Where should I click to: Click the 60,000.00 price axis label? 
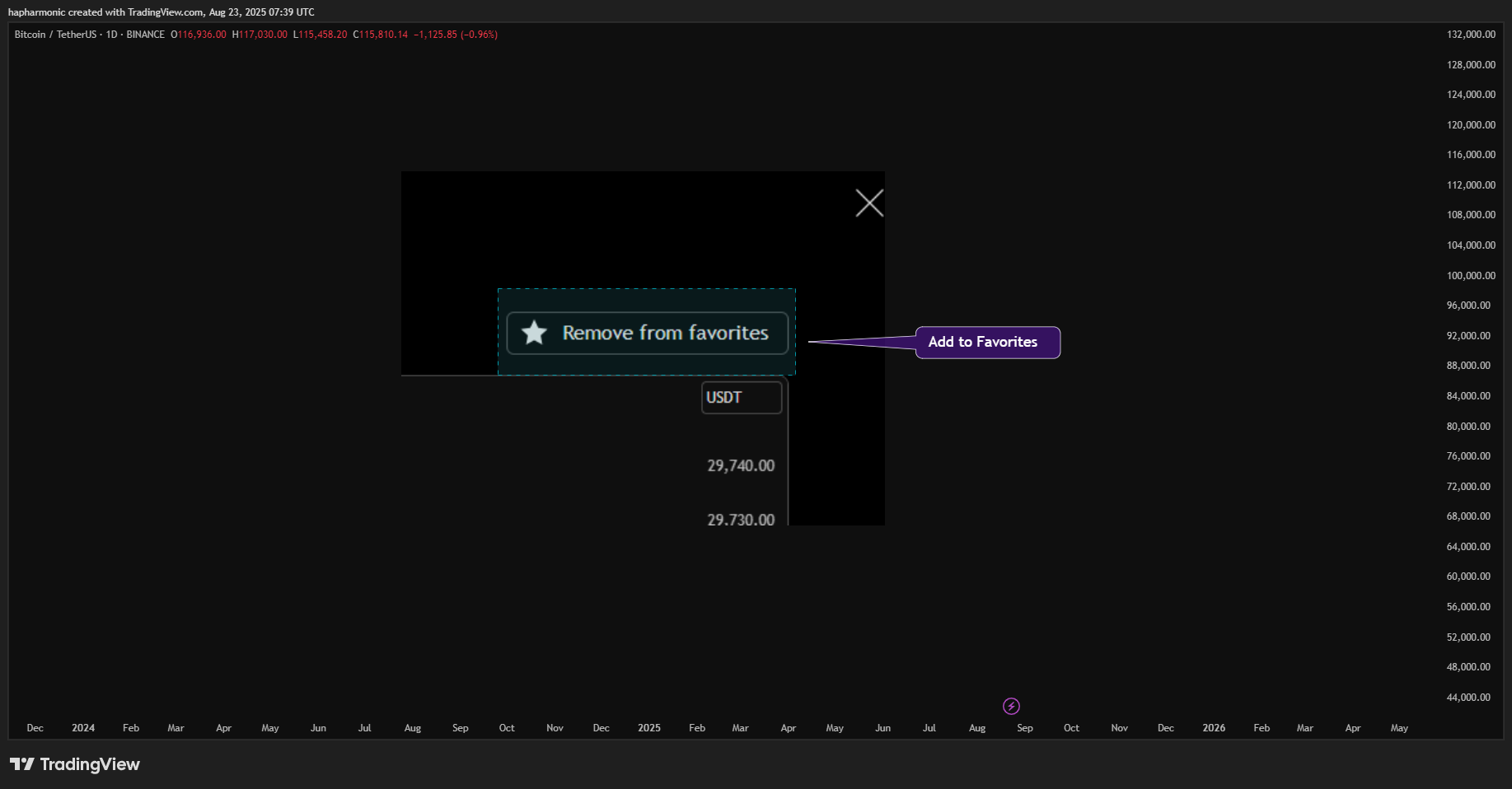pyautogui.click(x=1468, y=577)
